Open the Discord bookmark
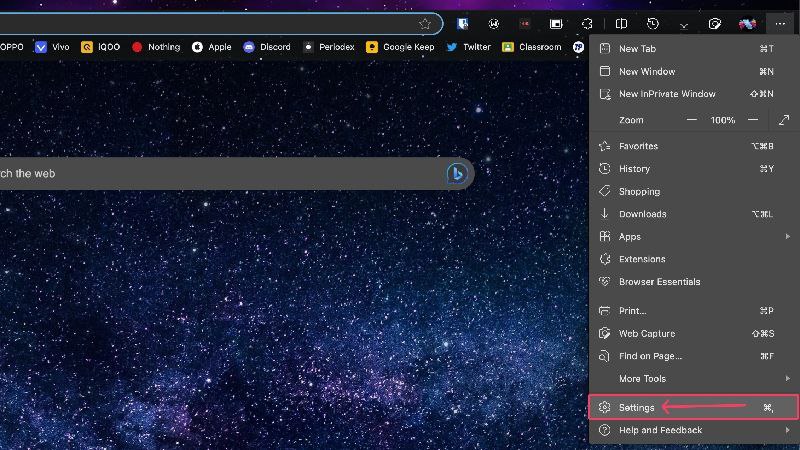Image resolution: width=800 pixels, height=450 pixels. tap(267, 47)
